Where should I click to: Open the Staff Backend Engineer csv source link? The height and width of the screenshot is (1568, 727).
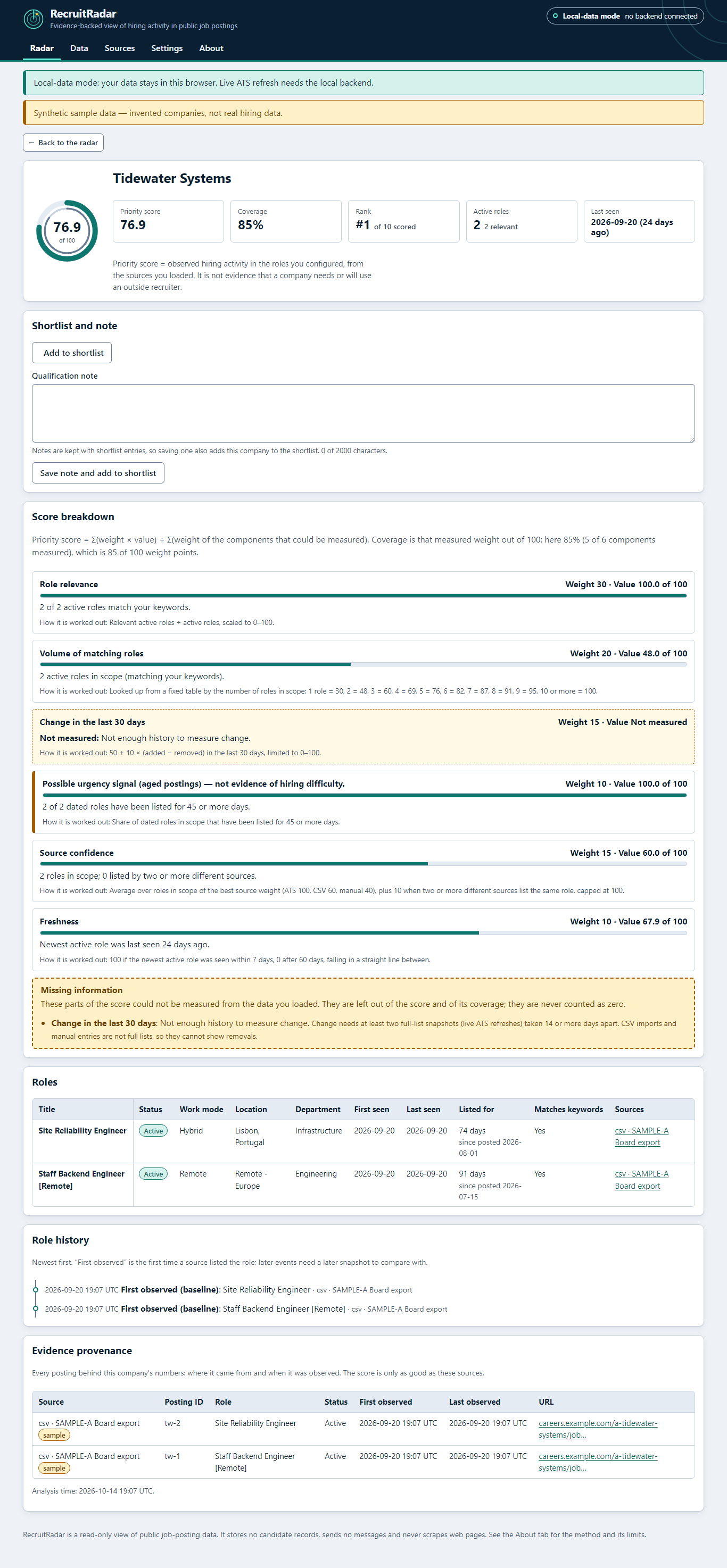(x=641, y=1180)
